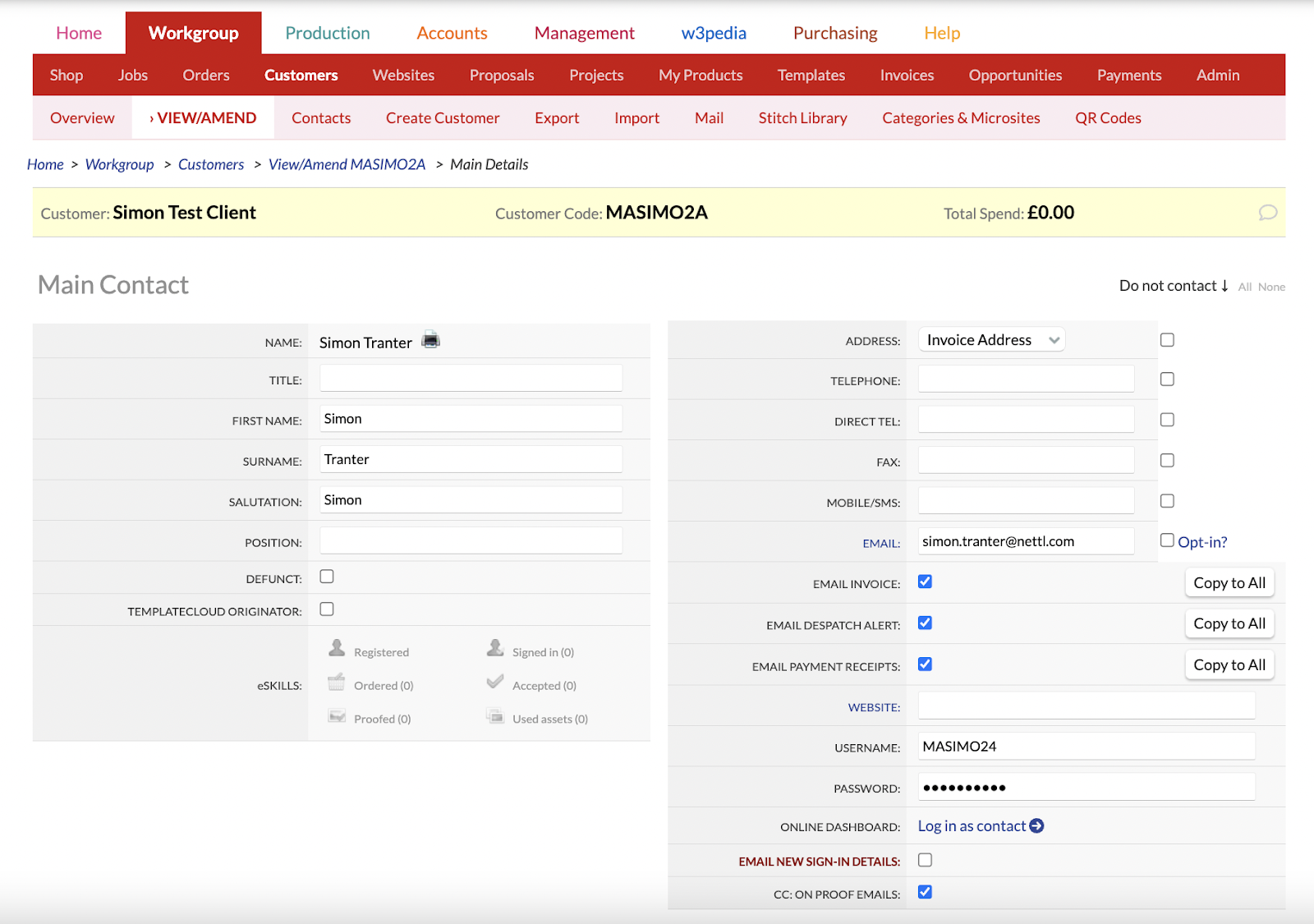Select Jobs in the red menu bar
This screenshot has width=1314, height=924.
coord(133,75)
